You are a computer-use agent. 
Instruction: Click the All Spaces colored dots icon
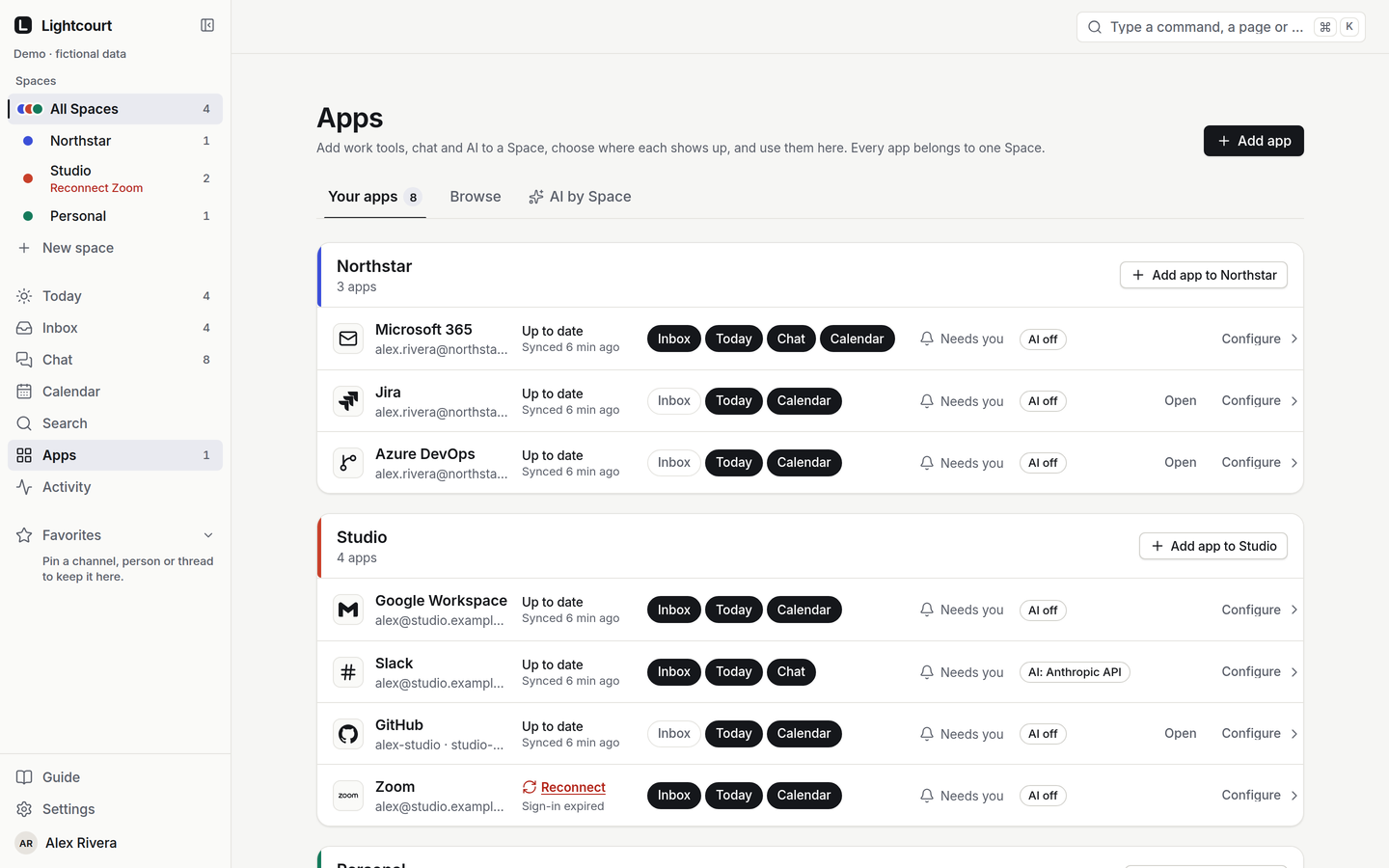[x=30, y=109]
